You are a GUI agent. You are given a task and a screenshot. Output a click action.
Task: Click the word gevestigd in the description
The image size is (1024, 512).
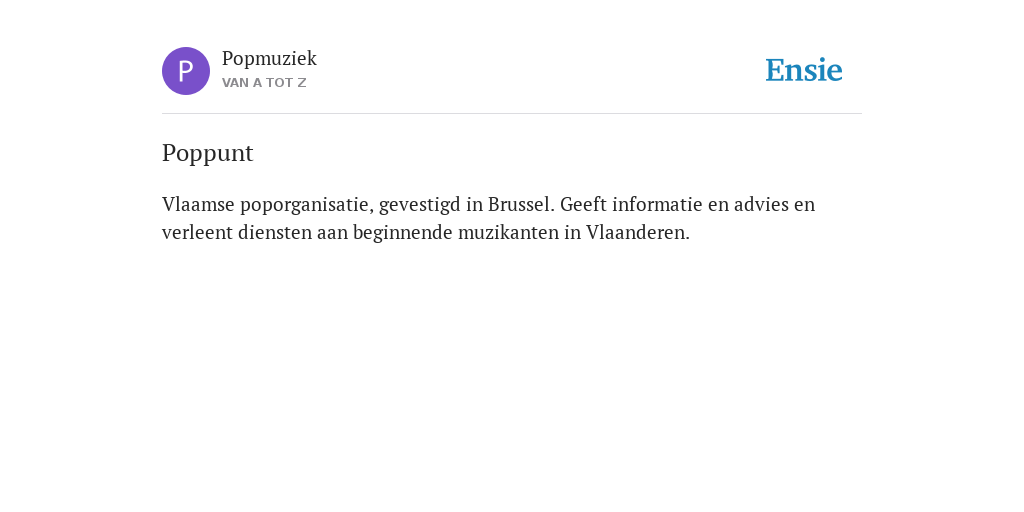pos(420,205)
